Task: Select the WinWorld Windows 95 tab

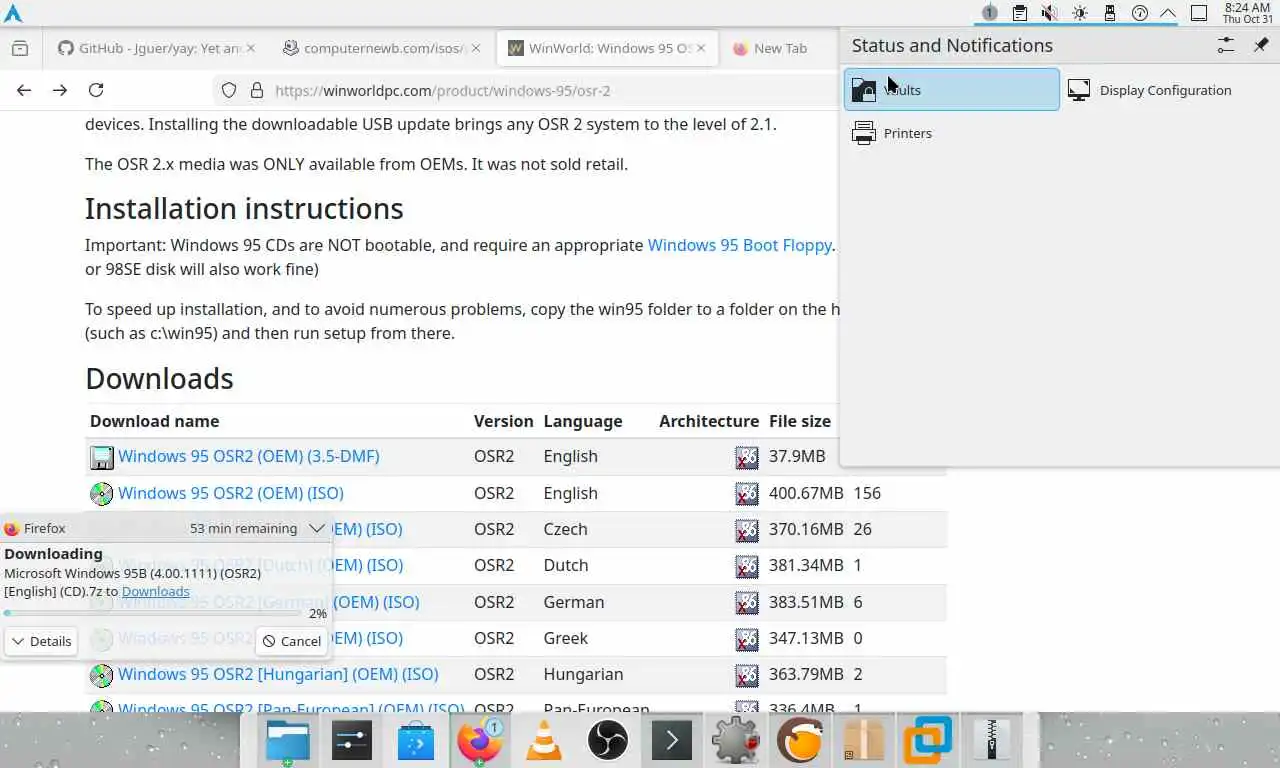Action: pyautogui.click(x=607, y=48)
